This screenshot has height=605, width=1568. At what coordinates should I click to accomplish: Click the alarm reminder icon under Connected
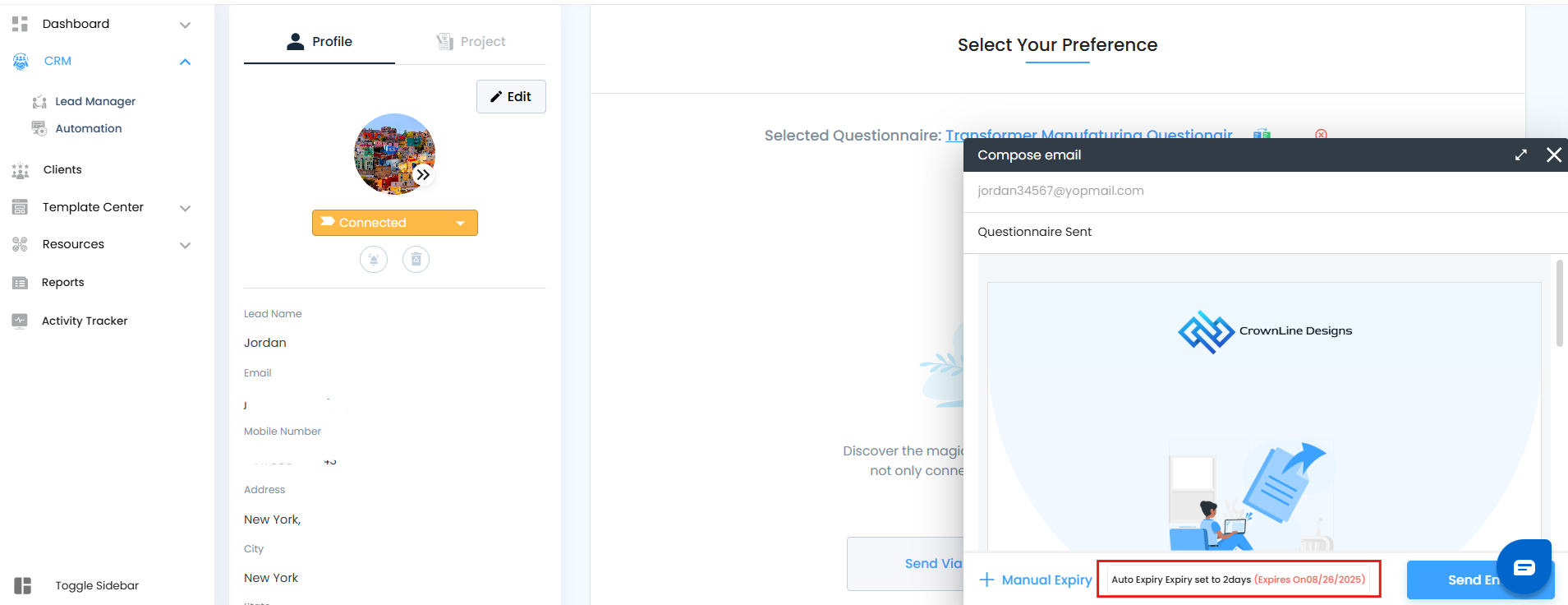point(374,260)
